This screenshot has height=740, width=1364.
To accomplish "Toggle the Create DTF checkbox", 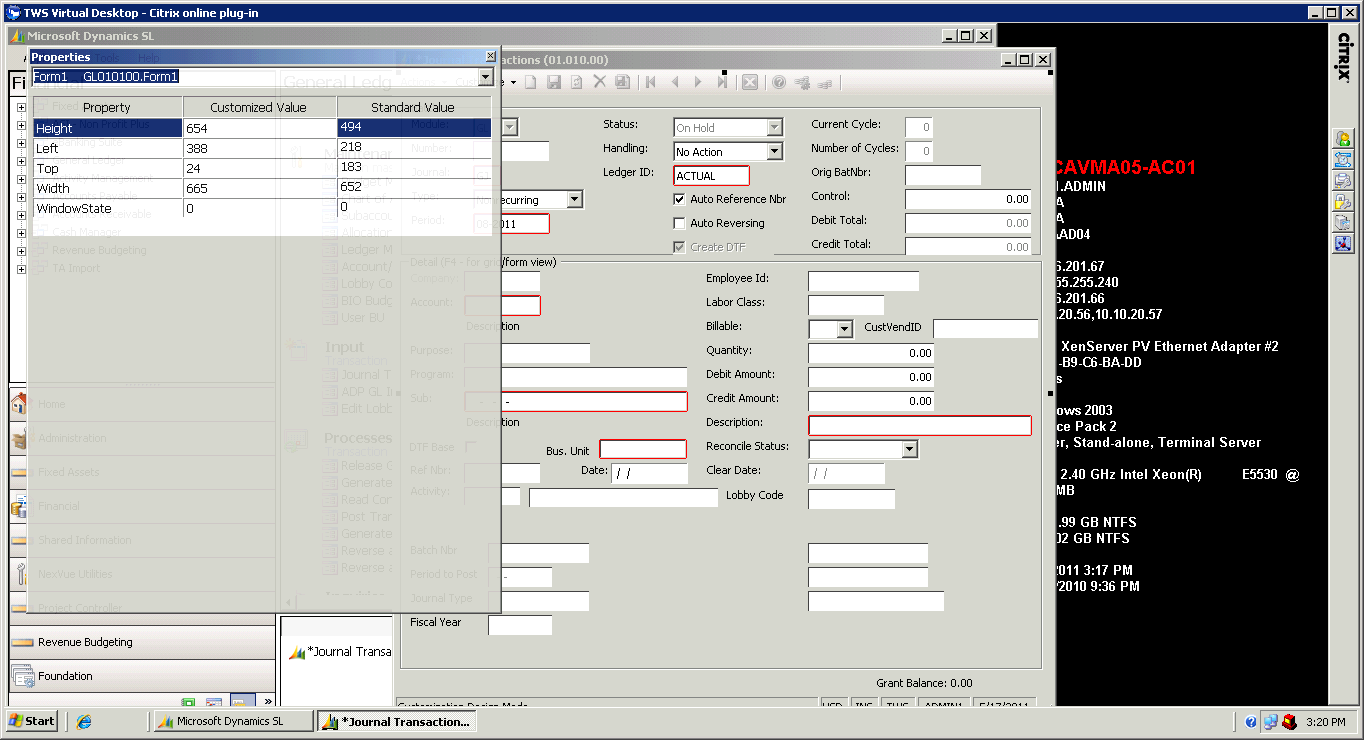I will (679, 246).
